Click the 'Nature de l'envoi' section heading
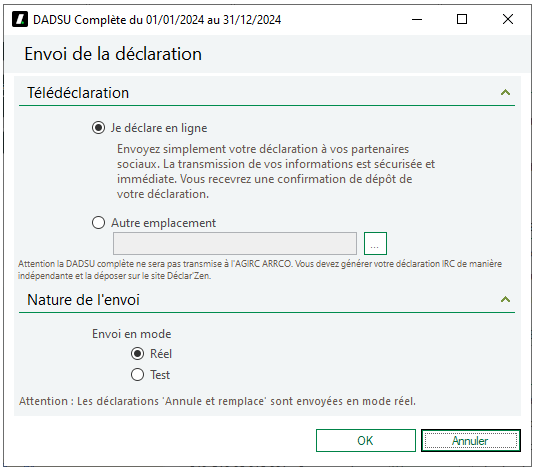The image size is (533, 468). (83, 300)
